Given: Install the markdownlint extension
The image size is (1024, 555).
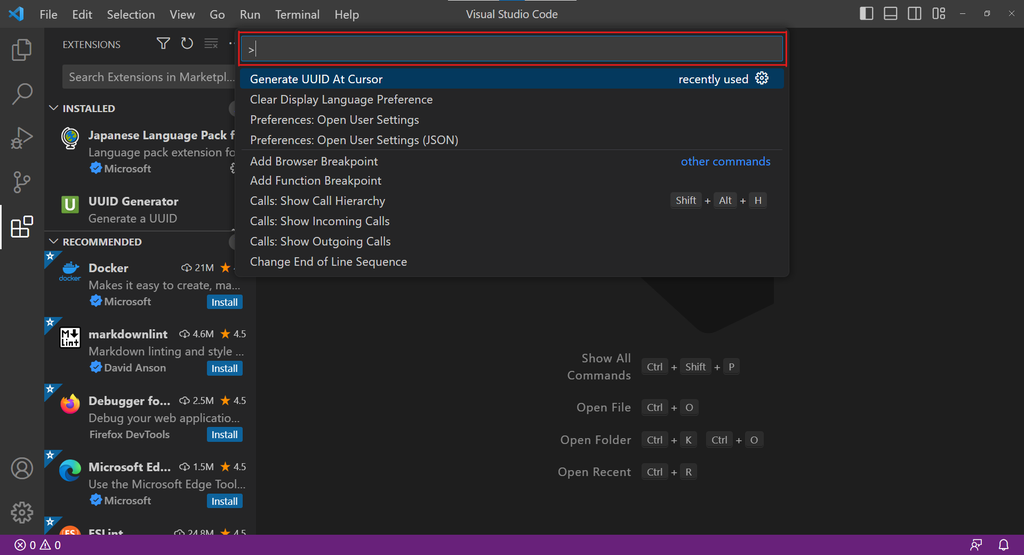Looking at the screenshot, I should 224,368.
